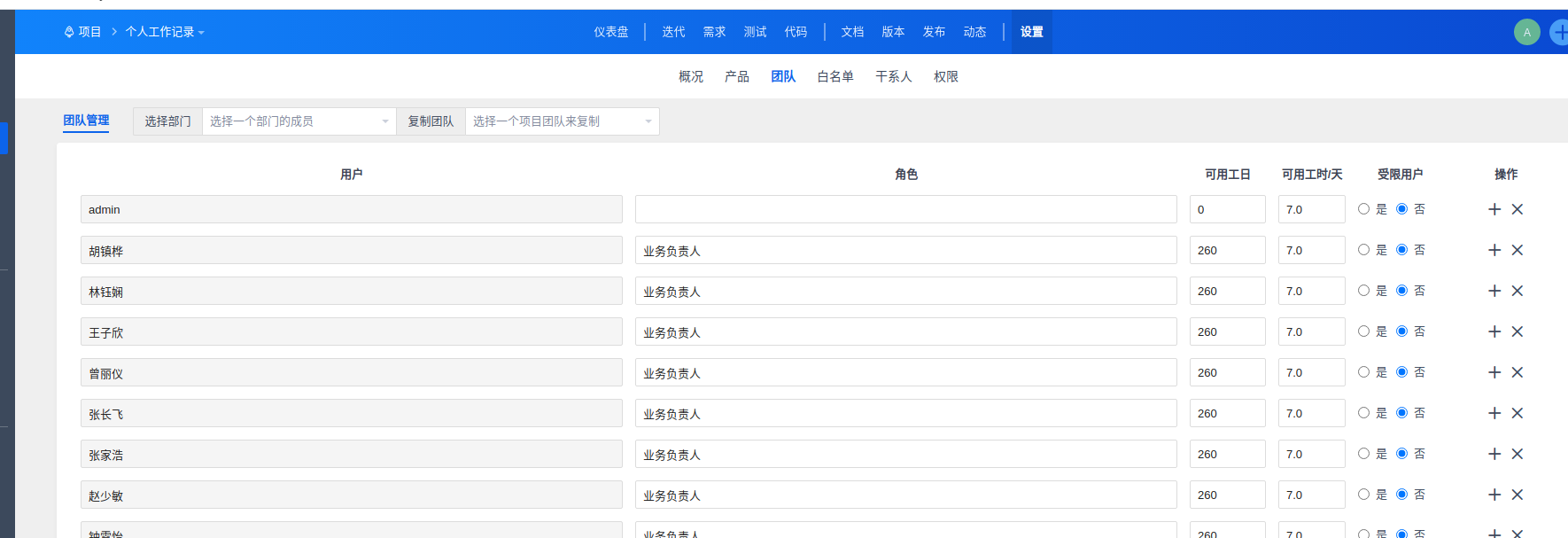Click the plus icon in 曾丽仪 row
Image resolution: width=1568 pixels, height=538 pixels.
(1494, 372)
